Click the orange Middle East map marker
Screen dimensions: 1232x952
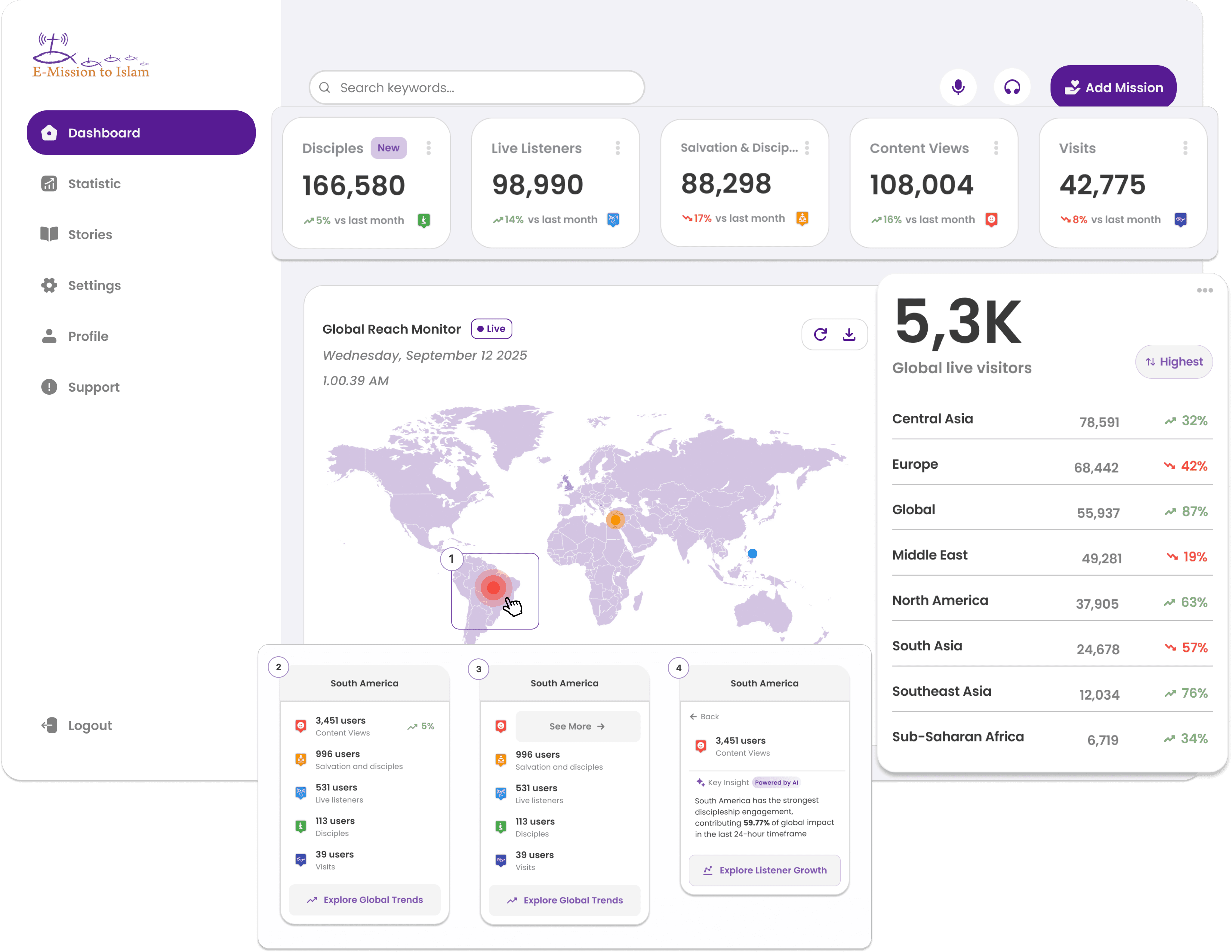[x=615, y=519]
